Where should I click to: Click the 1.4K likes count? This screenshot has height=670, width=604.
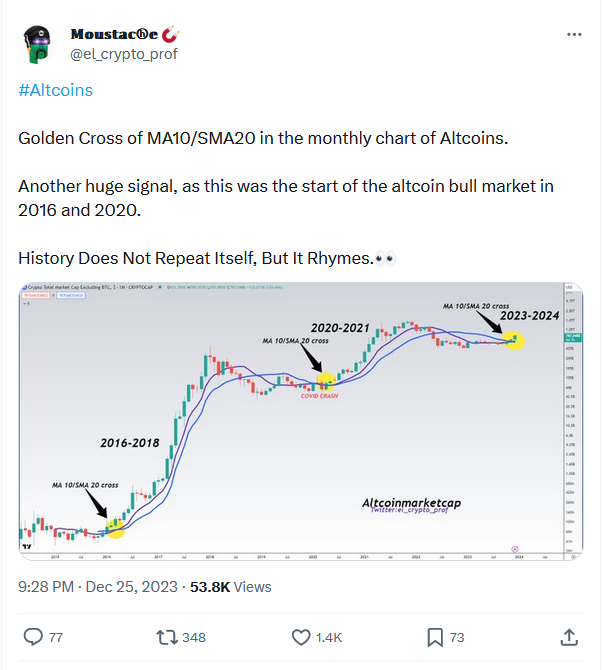coord(330,638)
